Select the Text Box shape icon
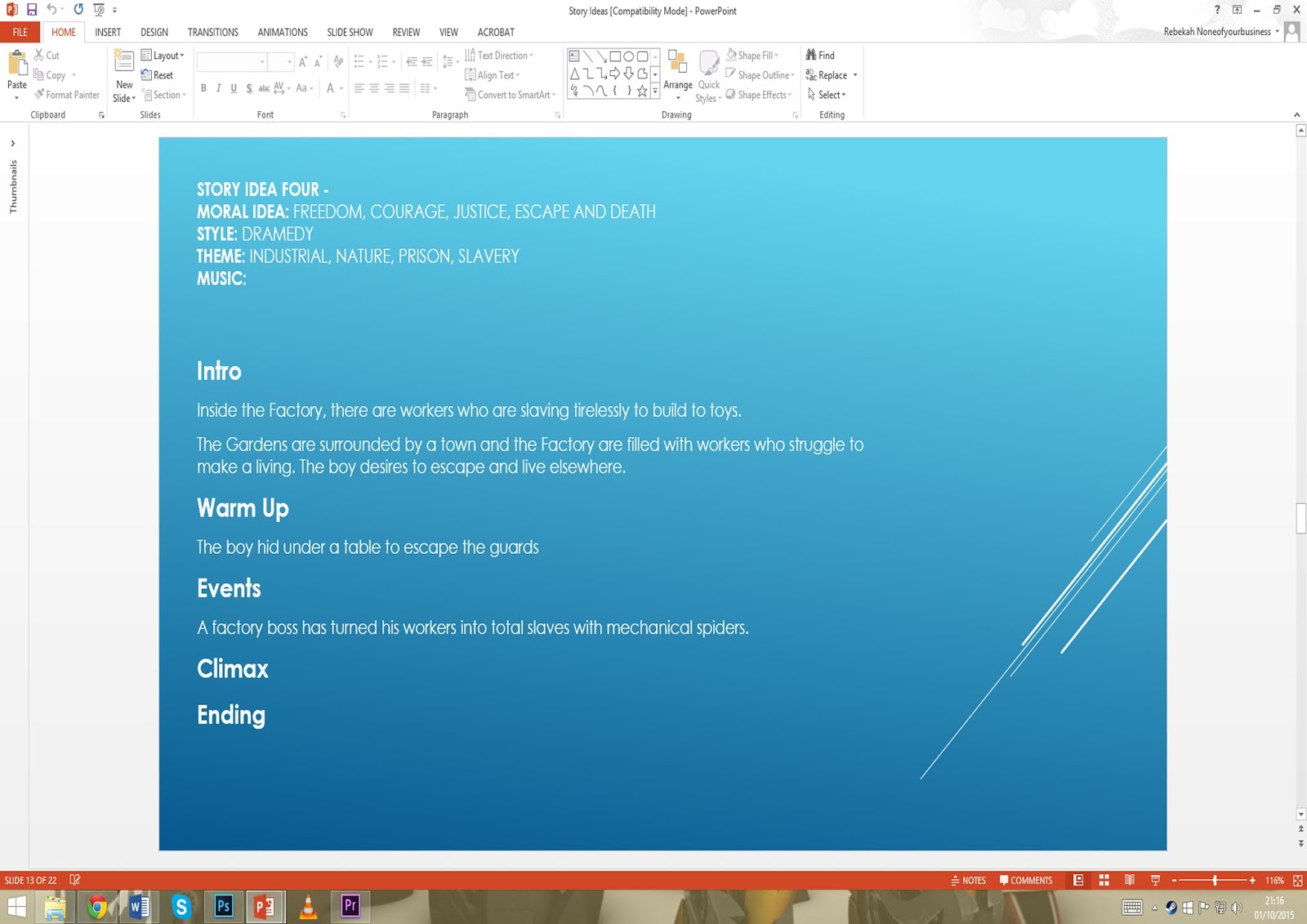 [x=574, y=56]
